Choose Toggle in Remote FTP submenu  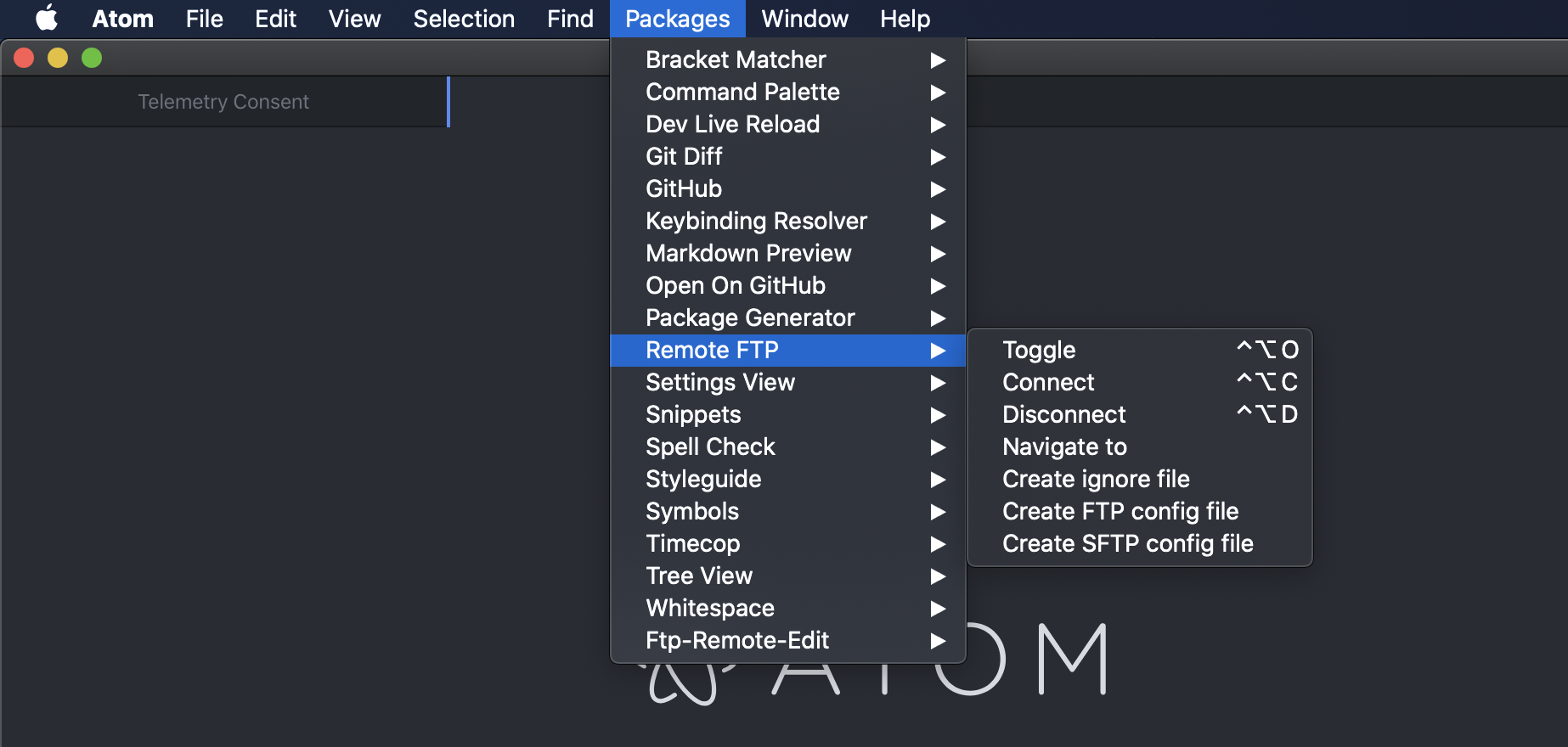click(1140, 351)
